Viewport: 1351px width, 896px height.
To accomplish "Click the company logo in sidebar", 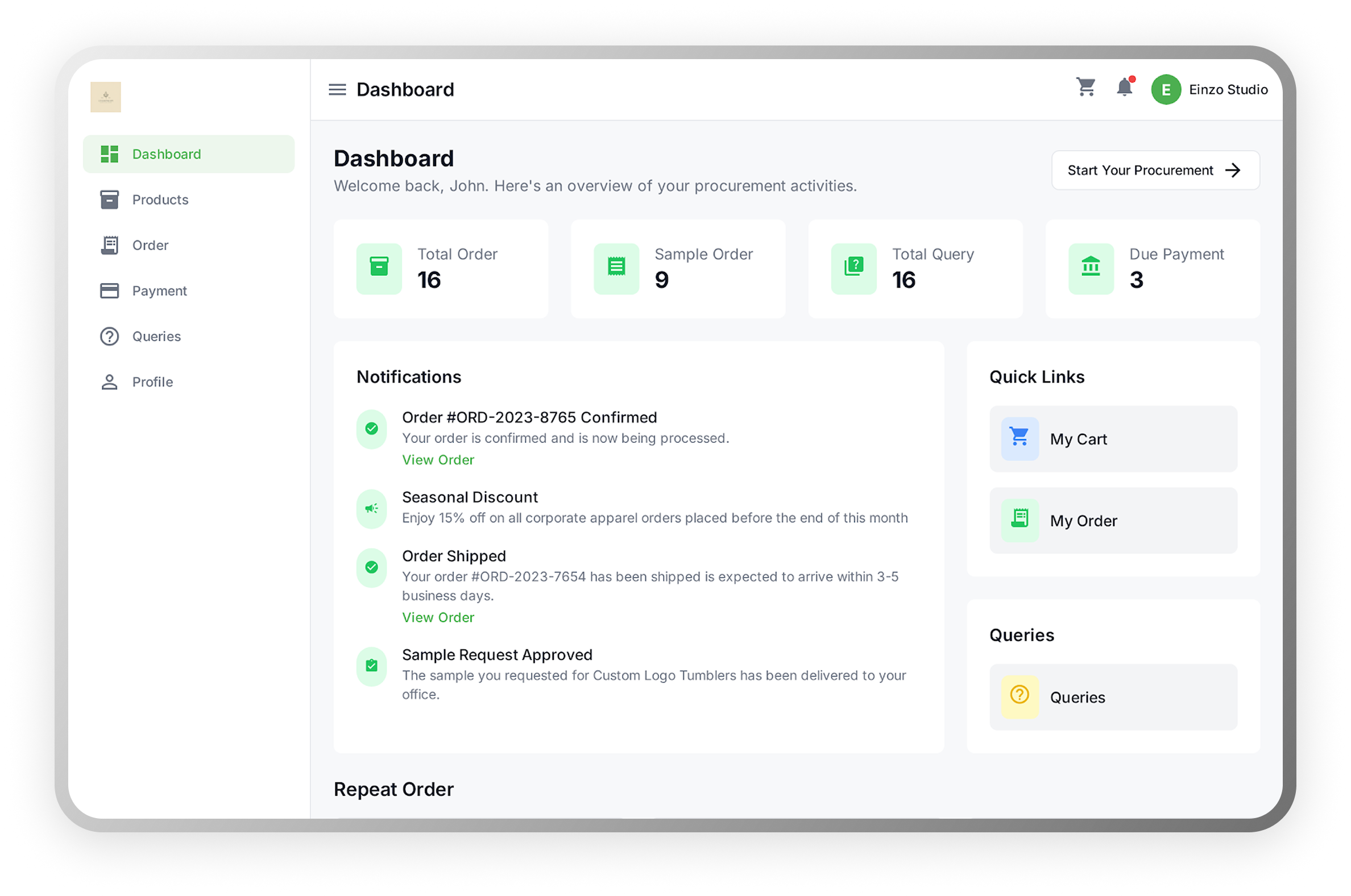I will [106, 97].
